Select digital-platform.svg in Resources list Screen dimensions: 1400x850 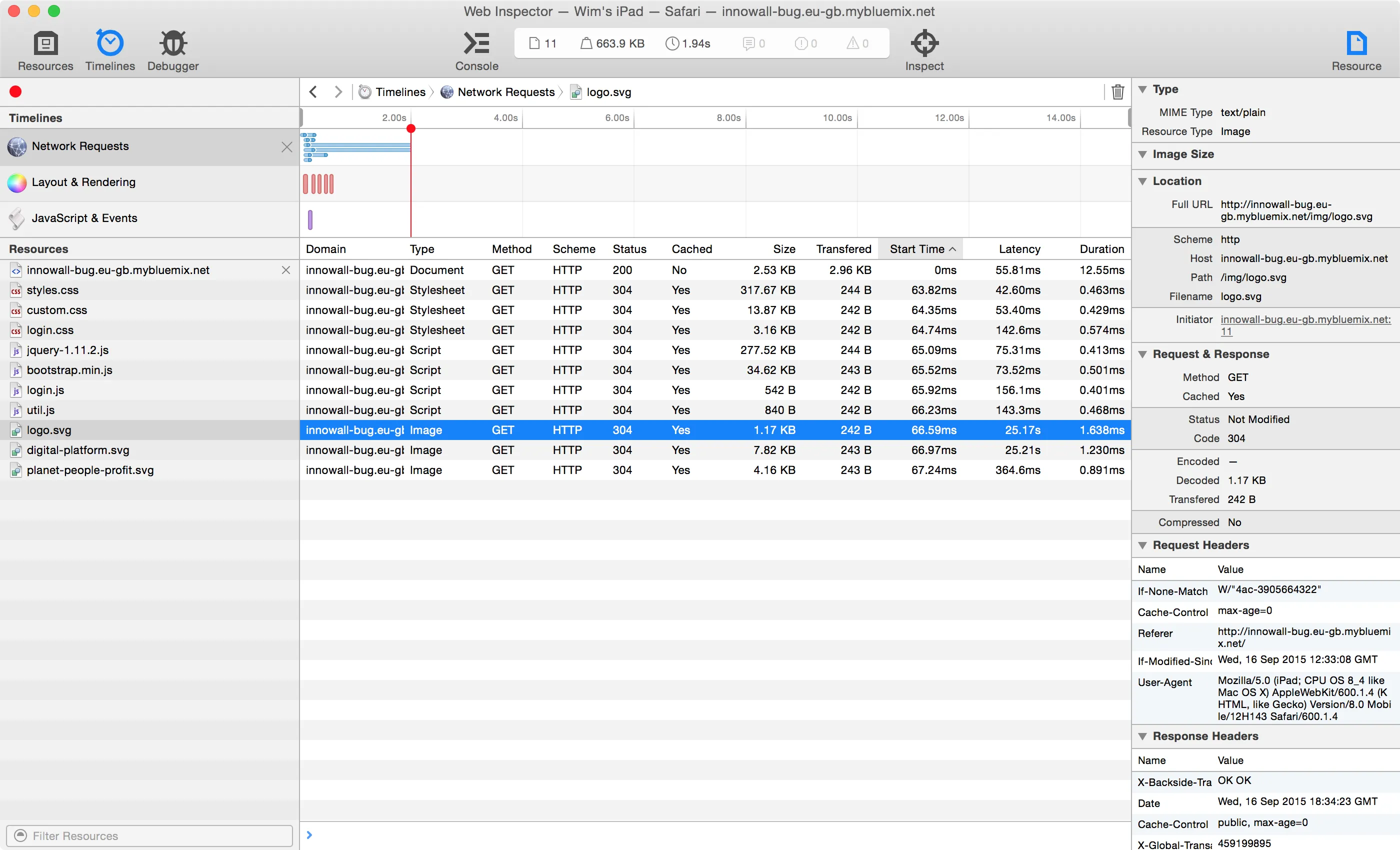click(x=78, y=450)
